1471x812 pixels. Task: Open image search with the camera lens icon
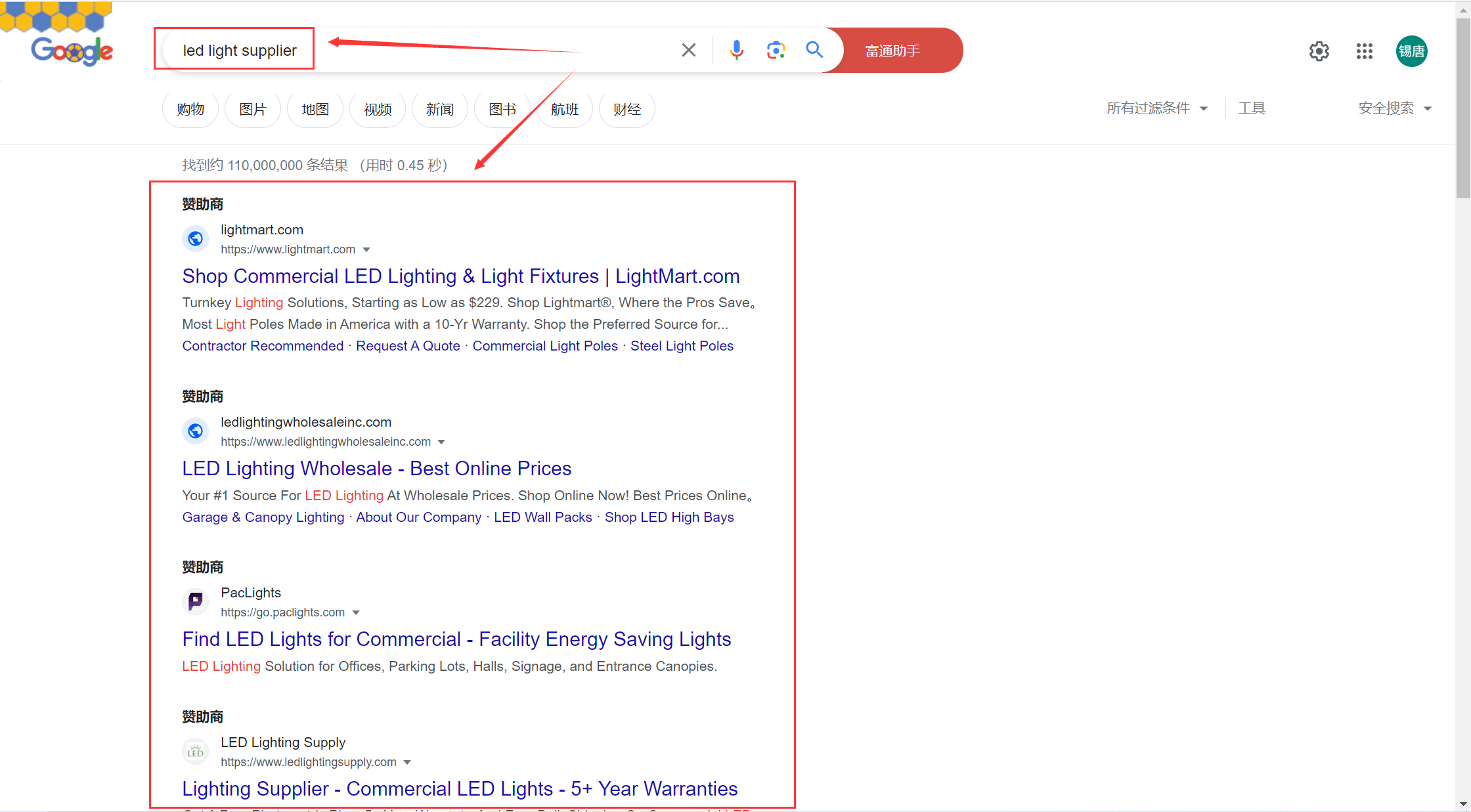point(776,50)
